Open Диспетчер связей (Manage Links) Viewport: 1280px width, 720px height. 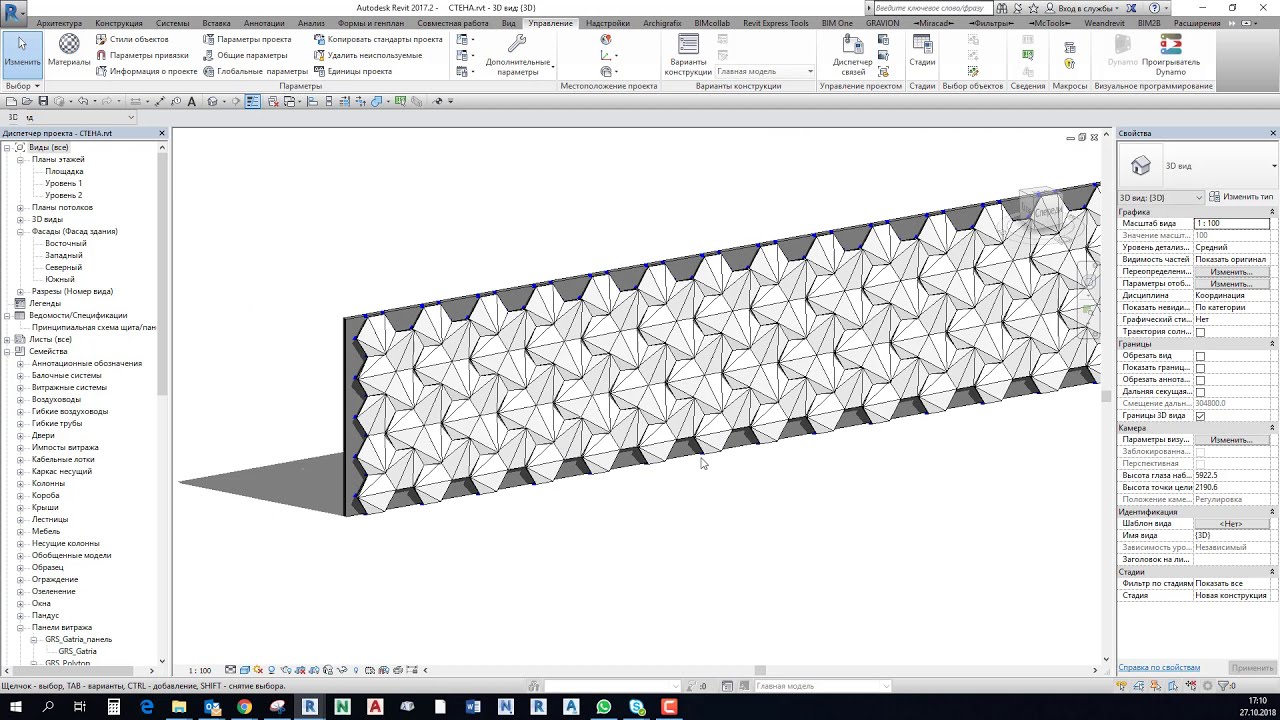[x=853, y=54]
